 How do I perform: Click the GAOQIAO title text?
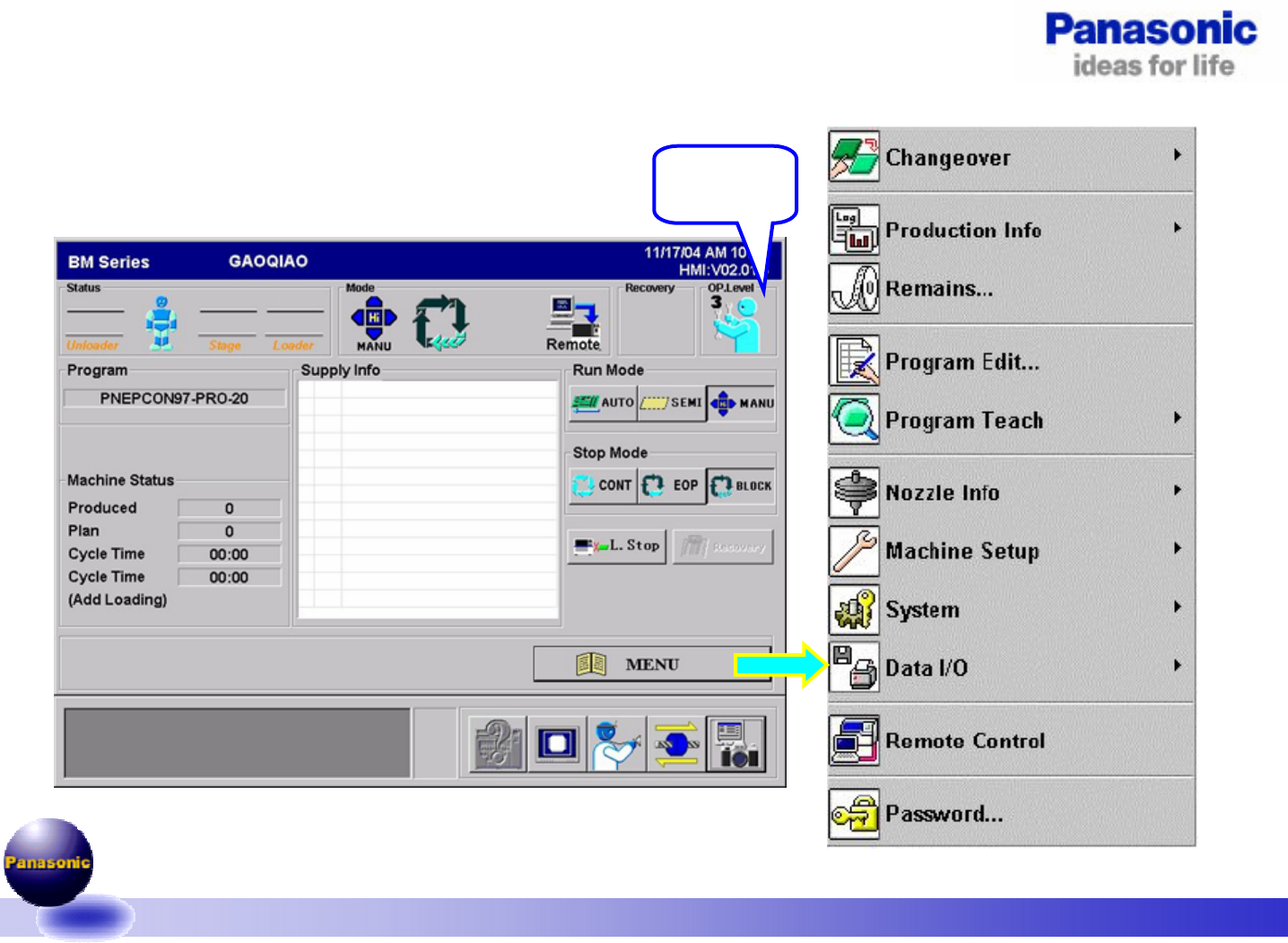click(x=268, y=261)
